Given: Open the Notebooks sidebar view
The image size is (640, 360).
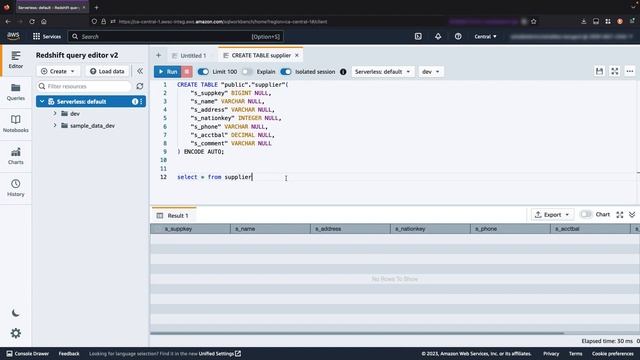Looking at the screenshot, I should point(16,124).
